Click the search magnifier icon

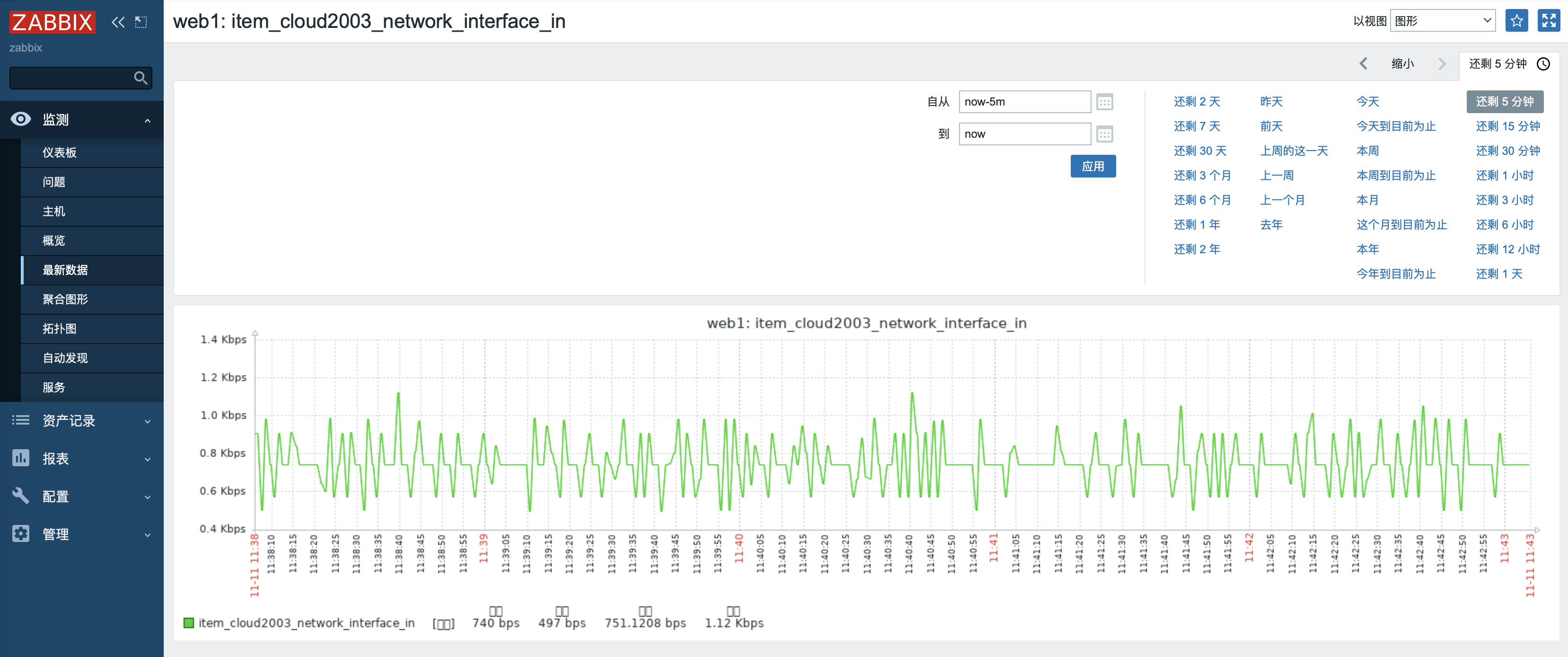click(x=141, y=78)
